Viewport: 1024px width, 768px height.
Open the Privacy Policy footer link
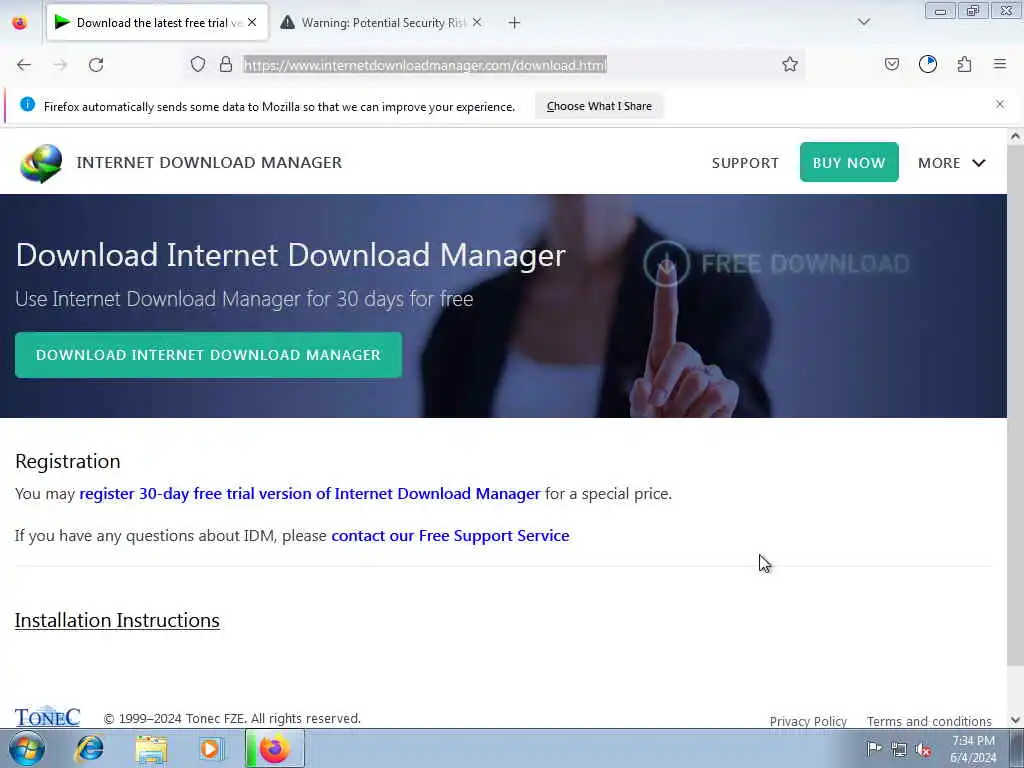[808, 721]
